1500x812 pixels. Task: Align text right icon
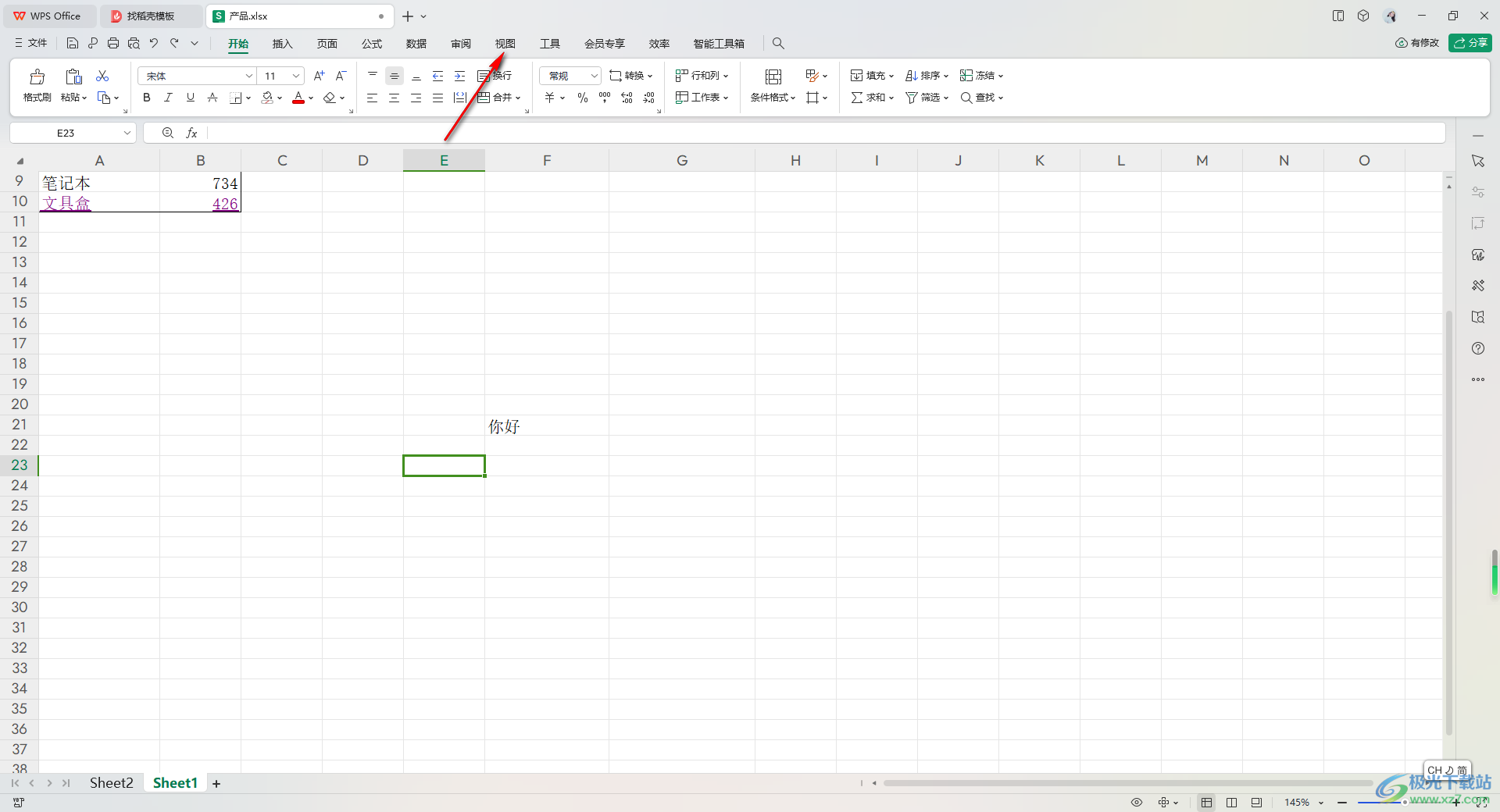coord(416,98)
